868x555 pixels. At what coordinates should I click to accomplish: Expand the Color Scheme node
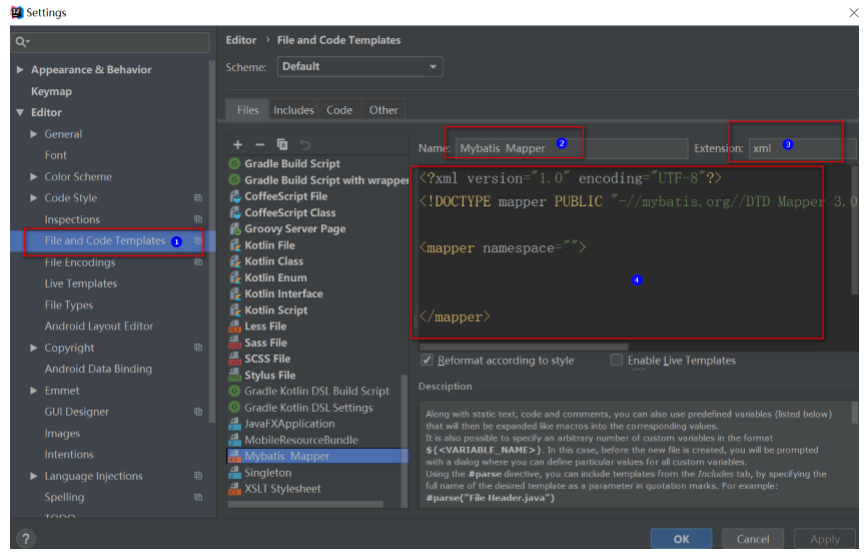click(x=34, y=177)
